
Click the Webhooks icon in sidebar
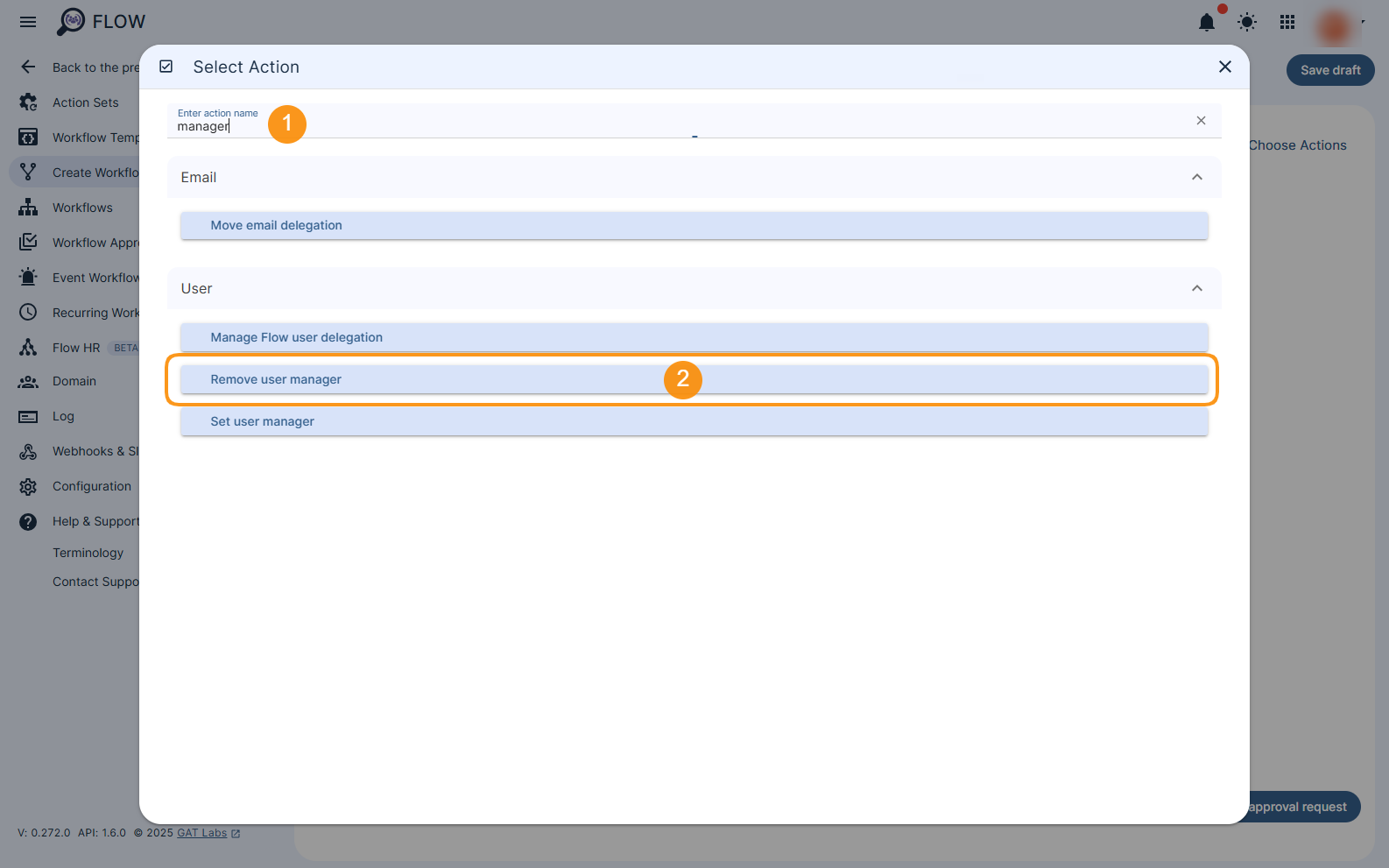28,452
